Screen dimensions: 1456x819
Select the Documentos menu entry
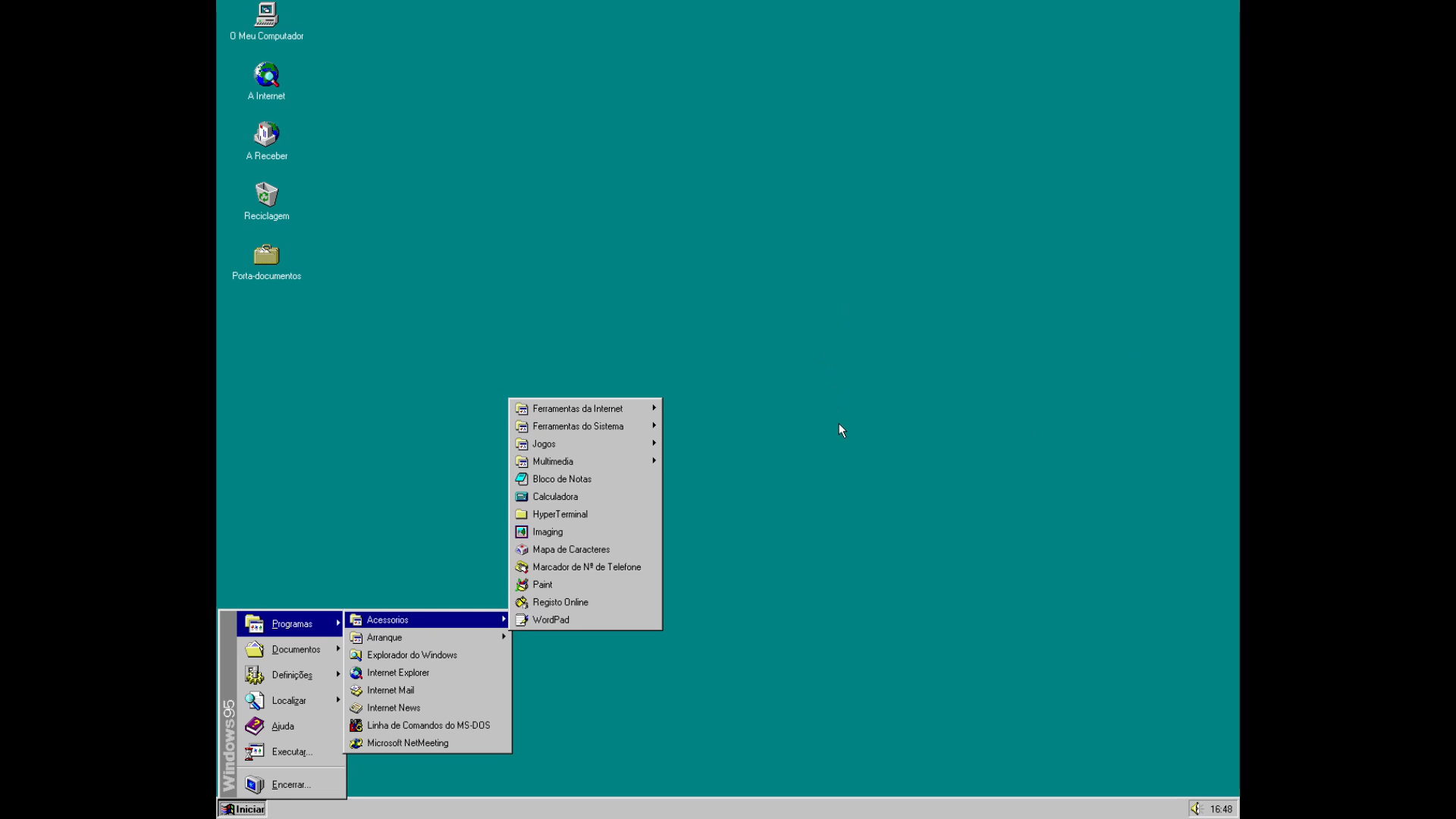pyautogui.click(x=290, y=650)
